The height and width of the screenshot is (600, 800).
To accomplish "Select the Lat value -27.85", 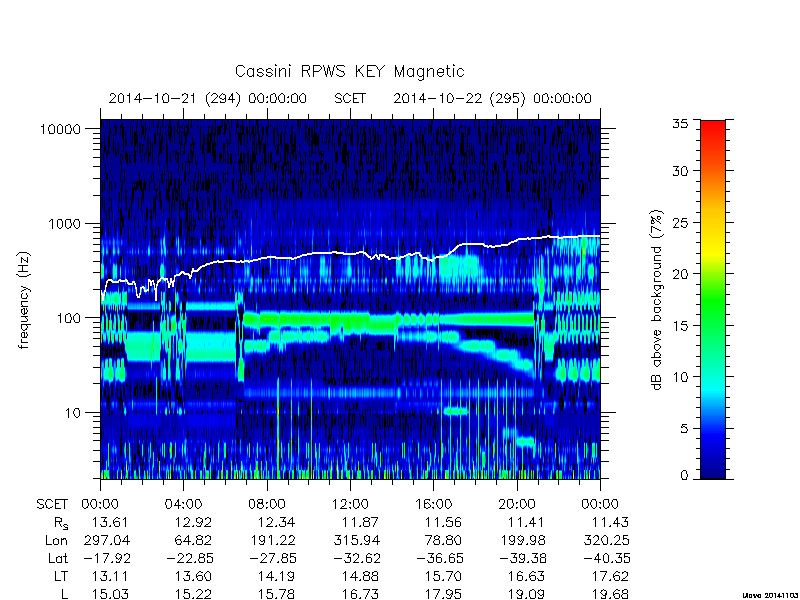I will (x=273, y=559).
